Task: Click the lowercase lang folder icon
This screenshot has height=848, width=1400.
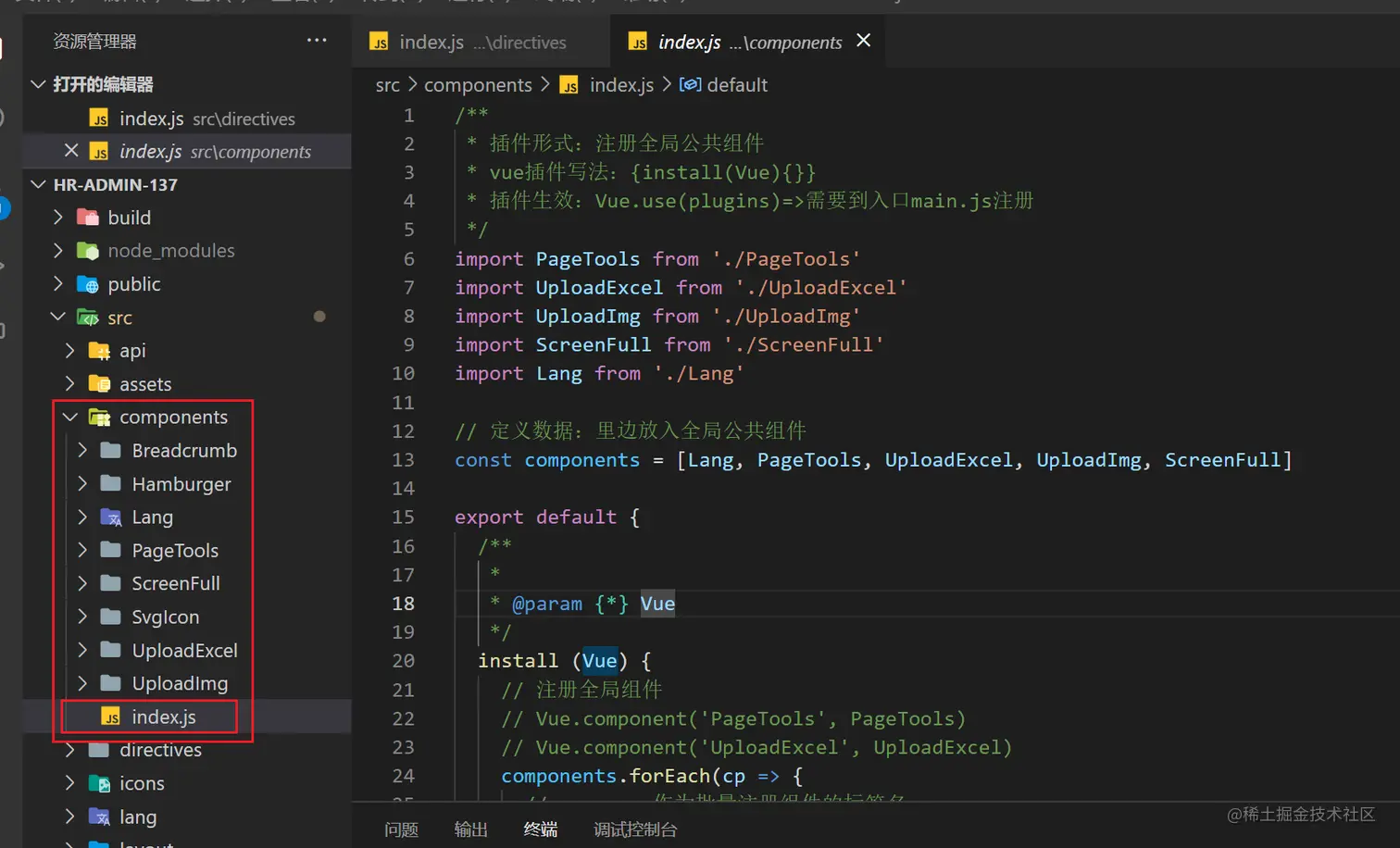Action: pos(99,817)
